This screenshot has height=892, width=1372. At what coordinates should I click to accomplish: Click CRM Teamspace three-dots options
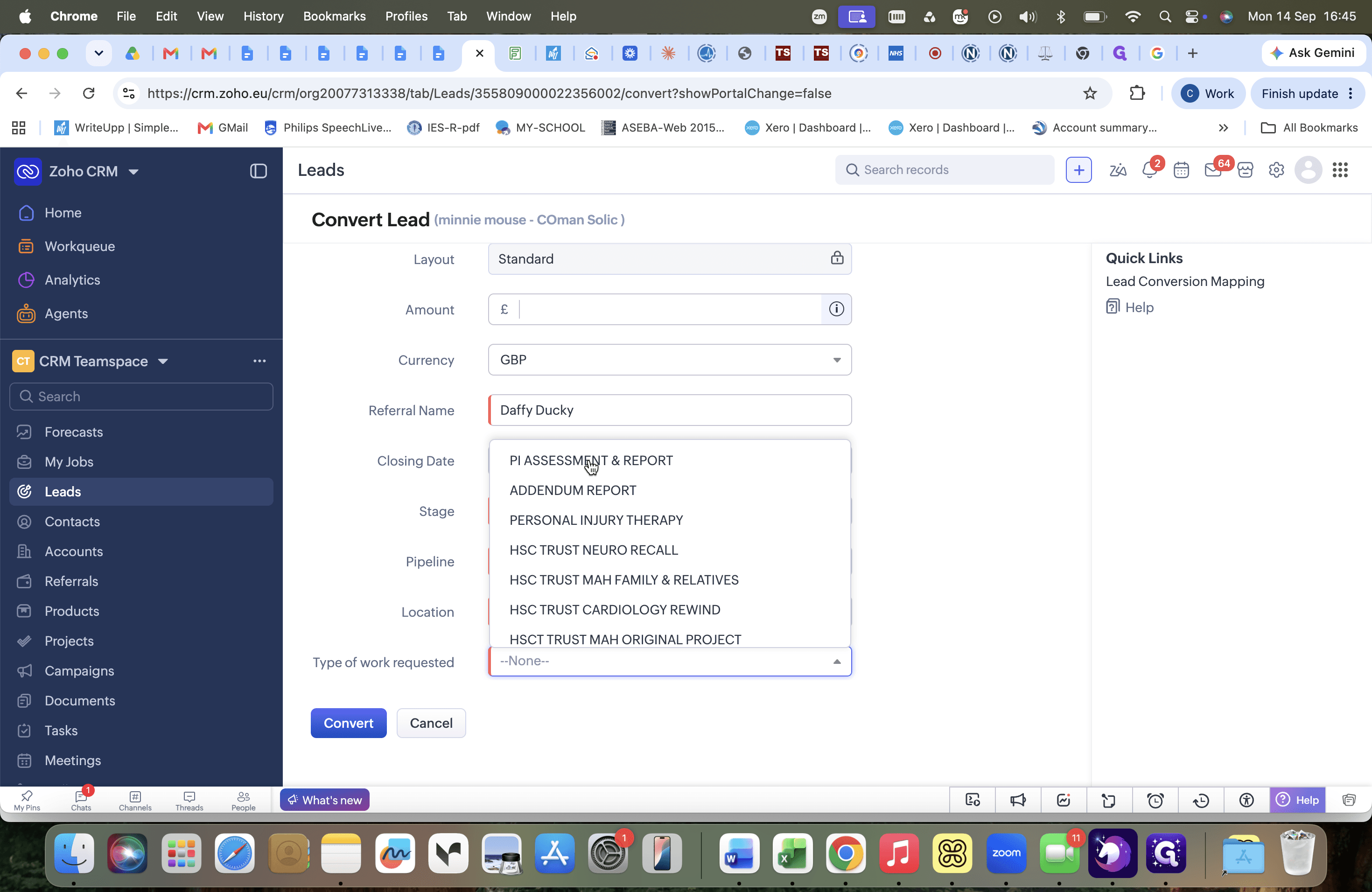point(259,361)
